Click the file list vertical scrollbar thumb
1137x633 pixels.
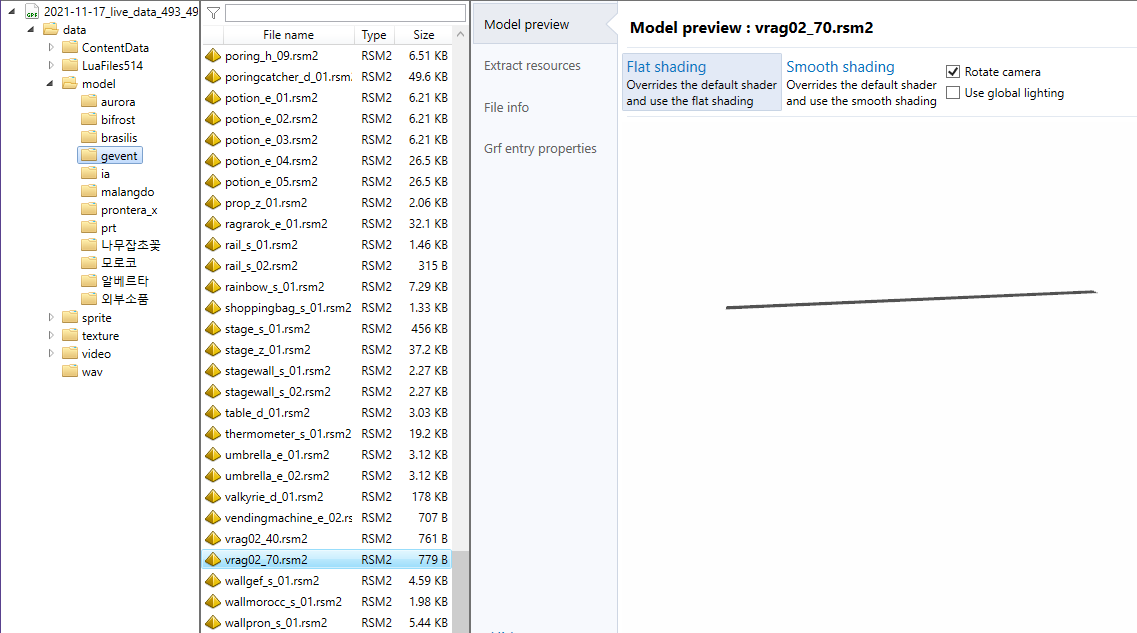(x=460, y=592)
